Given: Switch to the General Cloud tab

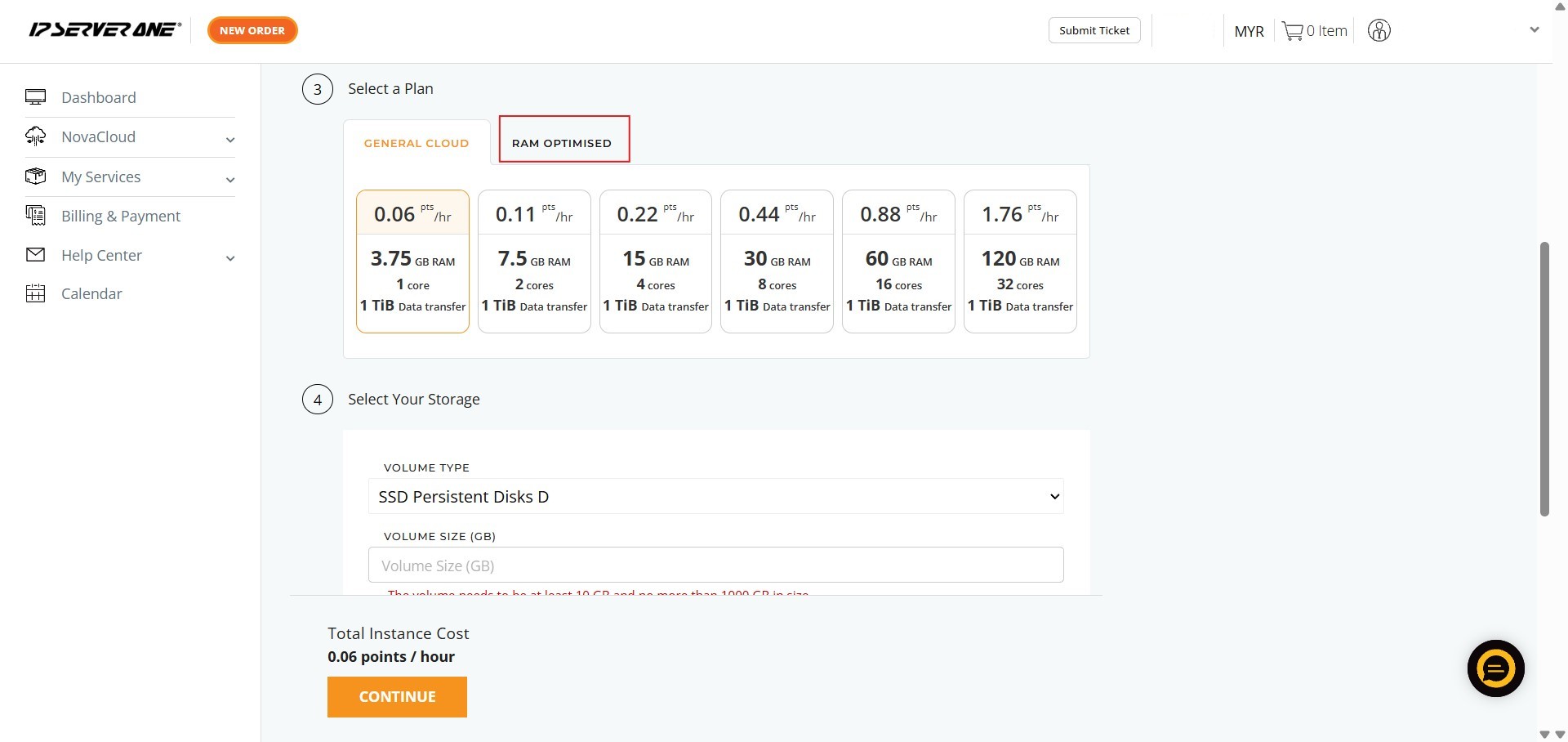Looking at the screenshot, I should click(416, 143).
